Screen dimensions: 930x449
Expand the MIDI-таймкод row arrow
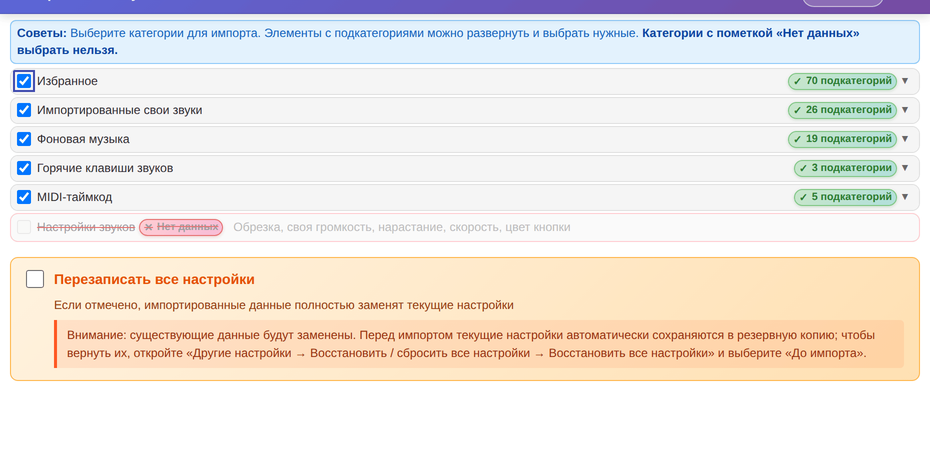pyautogui.click(x=904, y=197)
